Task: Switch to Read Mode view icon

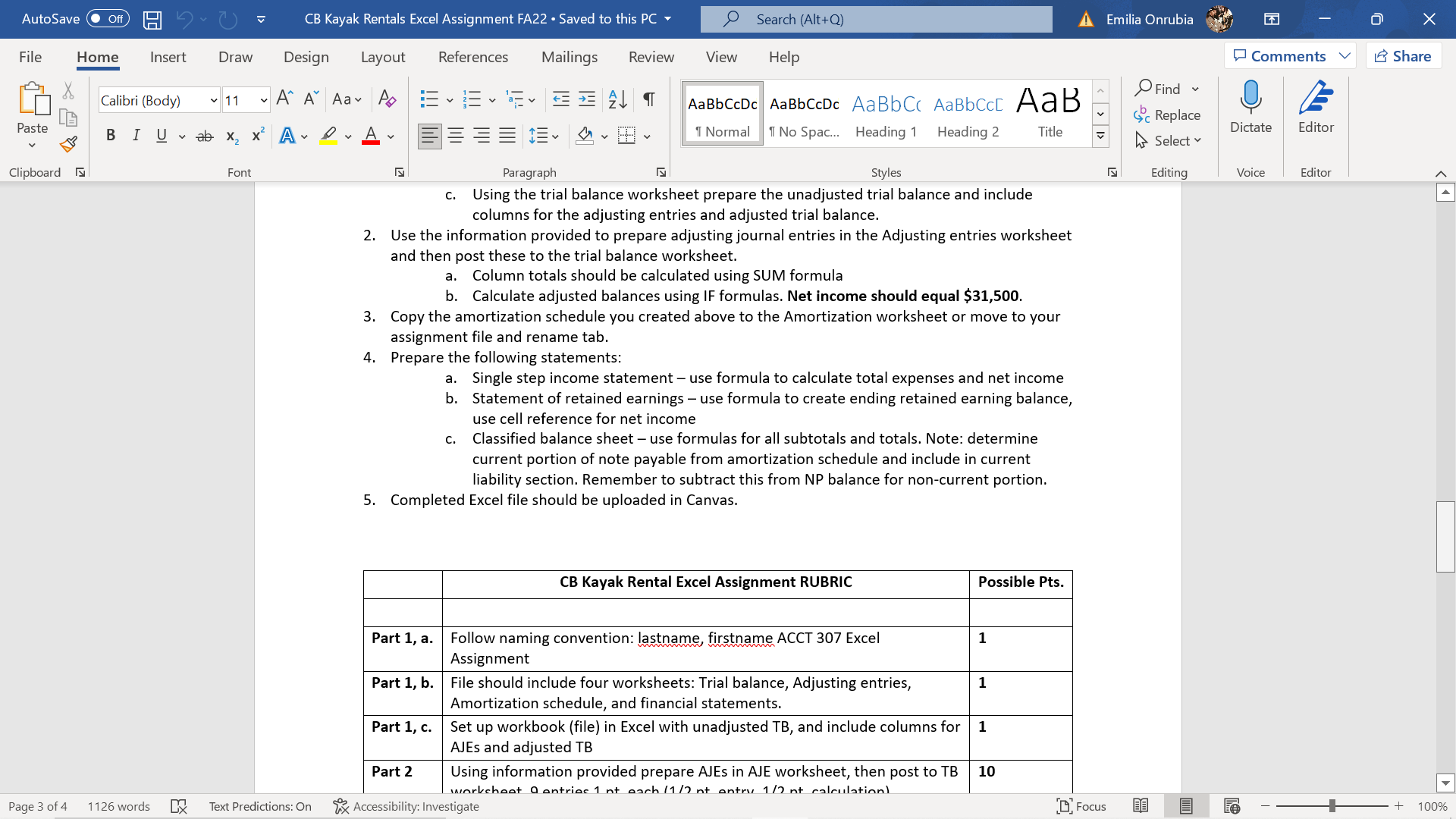Action: [x=1141, y=806]
